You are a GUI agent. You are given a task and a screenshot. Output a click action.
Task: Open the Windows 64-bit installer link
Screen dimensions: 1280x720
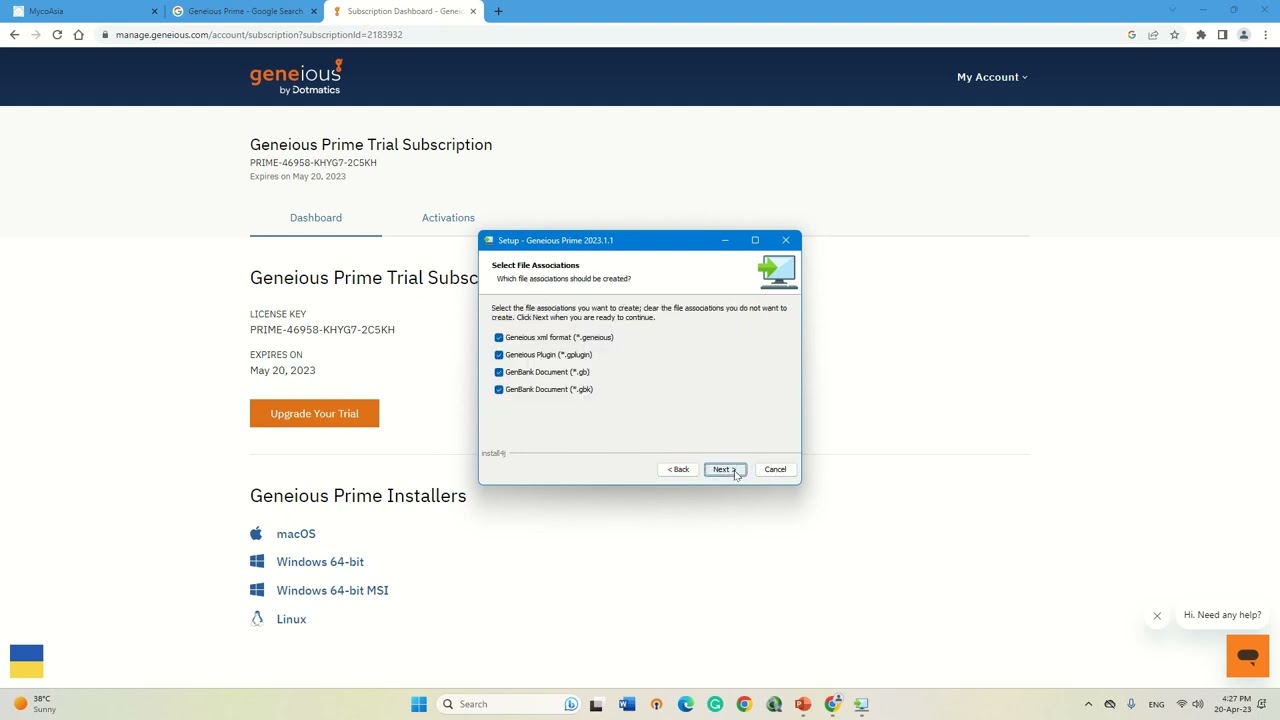pyautogui.click(x=320, y=562)
